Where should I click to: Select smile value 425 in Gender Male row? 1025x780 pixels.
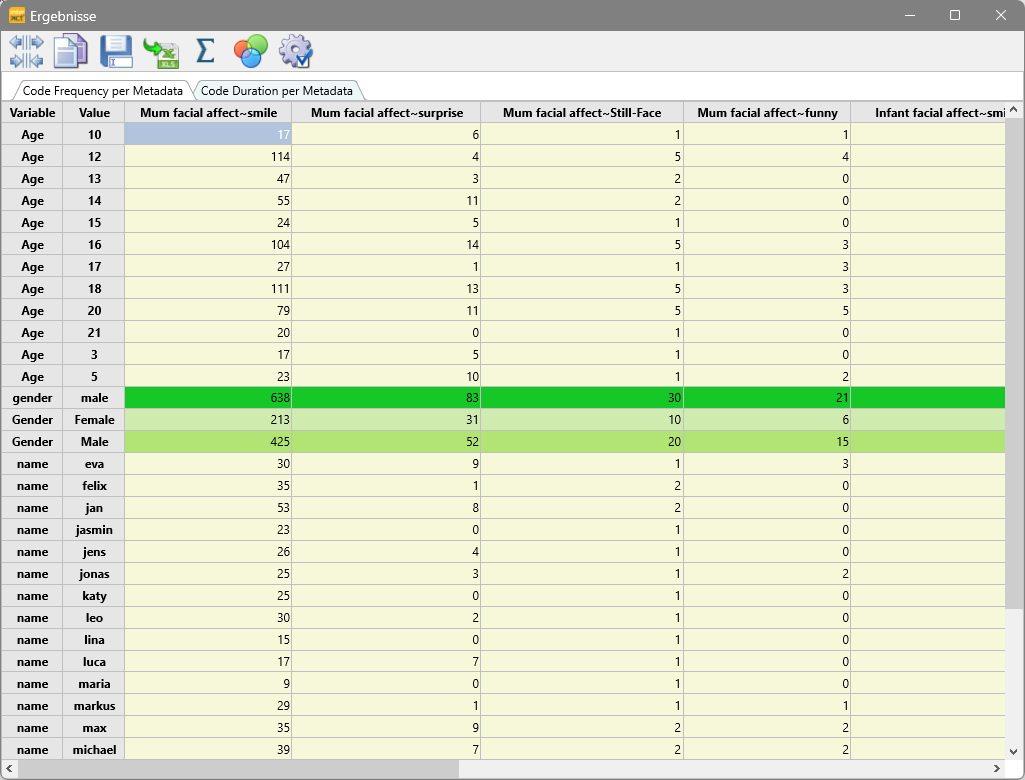(x=208, y=442)
